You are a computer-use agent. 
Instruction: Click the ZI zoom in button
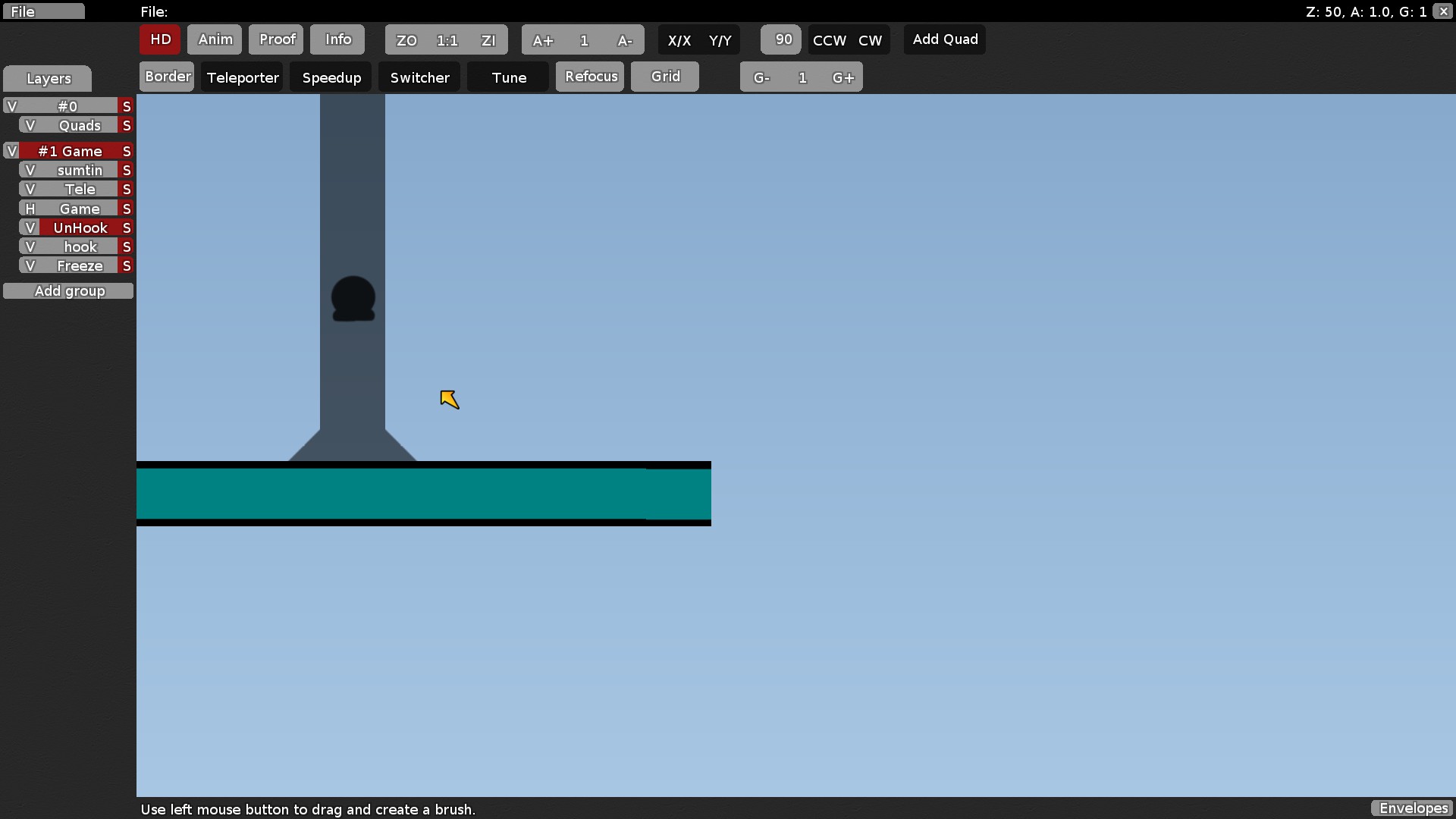pyautogui.click(x=488, y=40)
